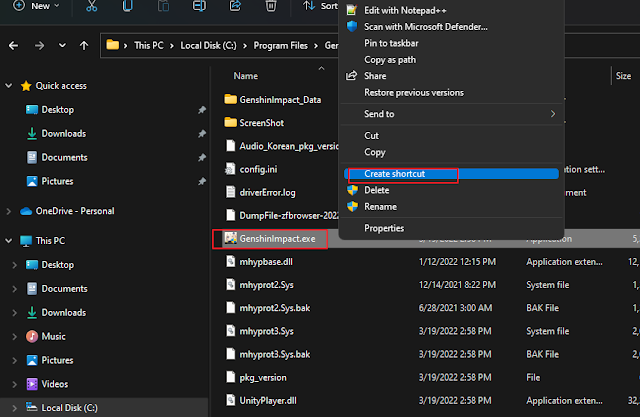640x417 pixels.
Task: Select This PC in navigation pane
Action: coord(43,241)
